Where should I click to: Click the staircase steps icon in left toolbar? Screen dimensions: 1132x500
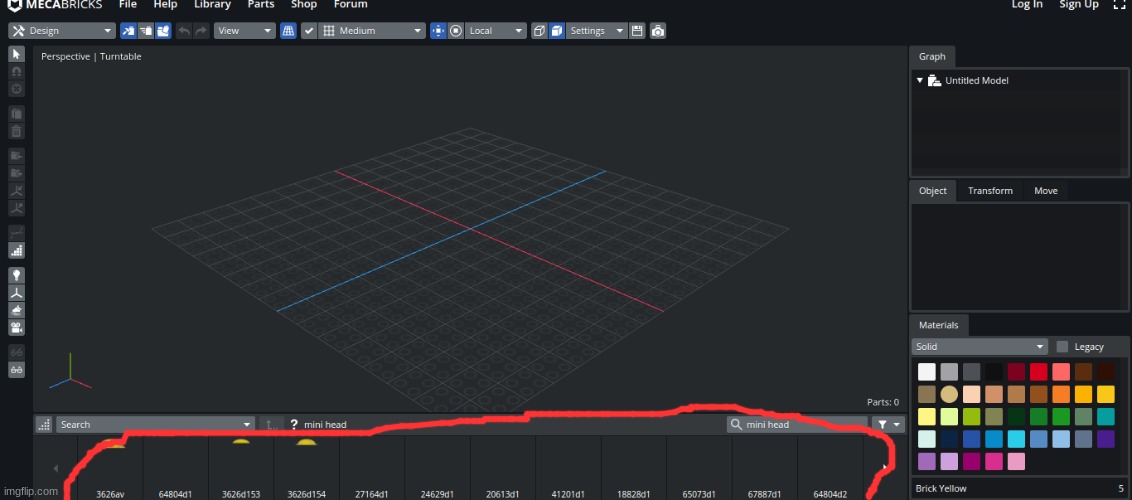pos(17,250)
